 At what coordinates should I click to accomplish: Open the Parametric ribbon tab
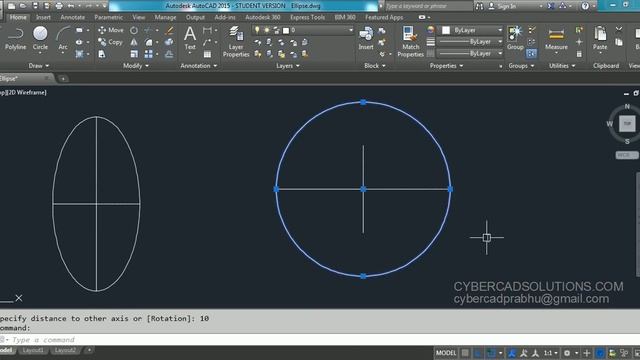tap(109, 17)
